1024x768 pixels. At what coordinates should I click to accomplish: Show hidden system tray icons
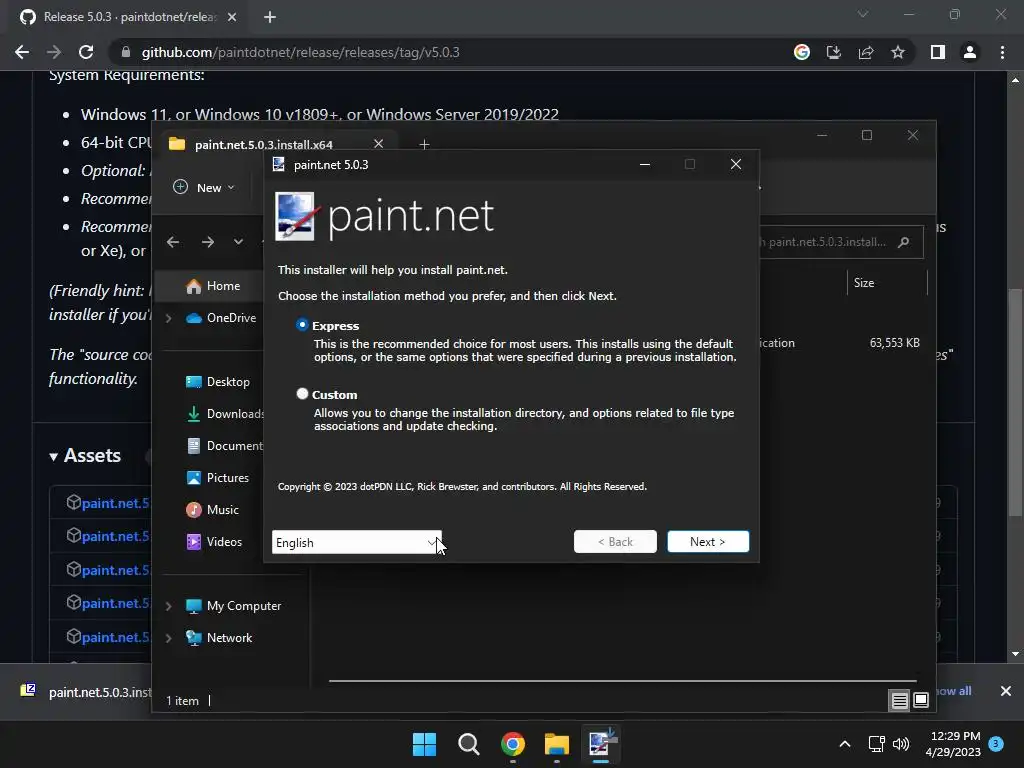(844, 744)
